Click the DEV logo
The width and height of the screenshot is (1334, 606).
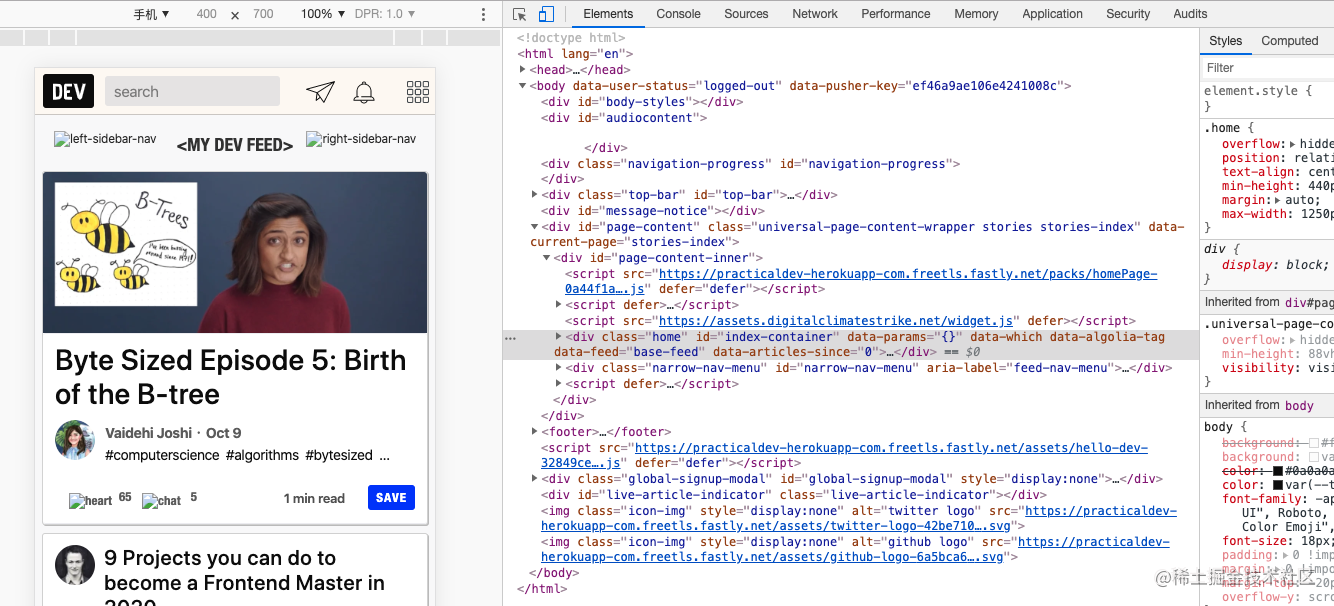(68, 91)
